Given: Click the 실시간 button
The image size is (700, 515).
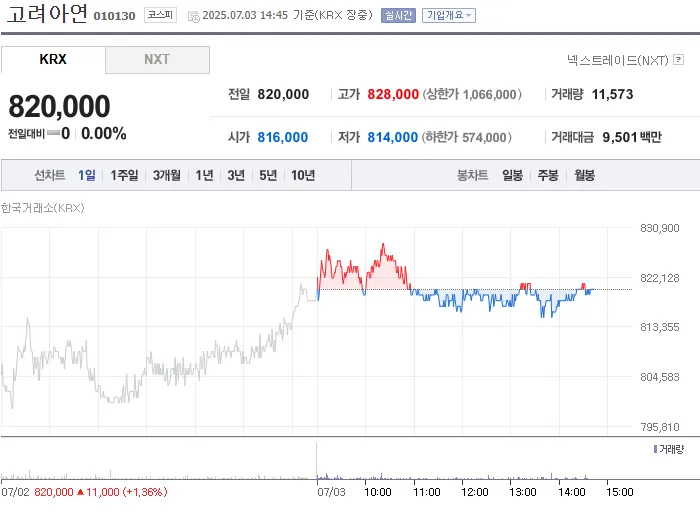Looking at the screenshot, I should click(x=398, y=16).
